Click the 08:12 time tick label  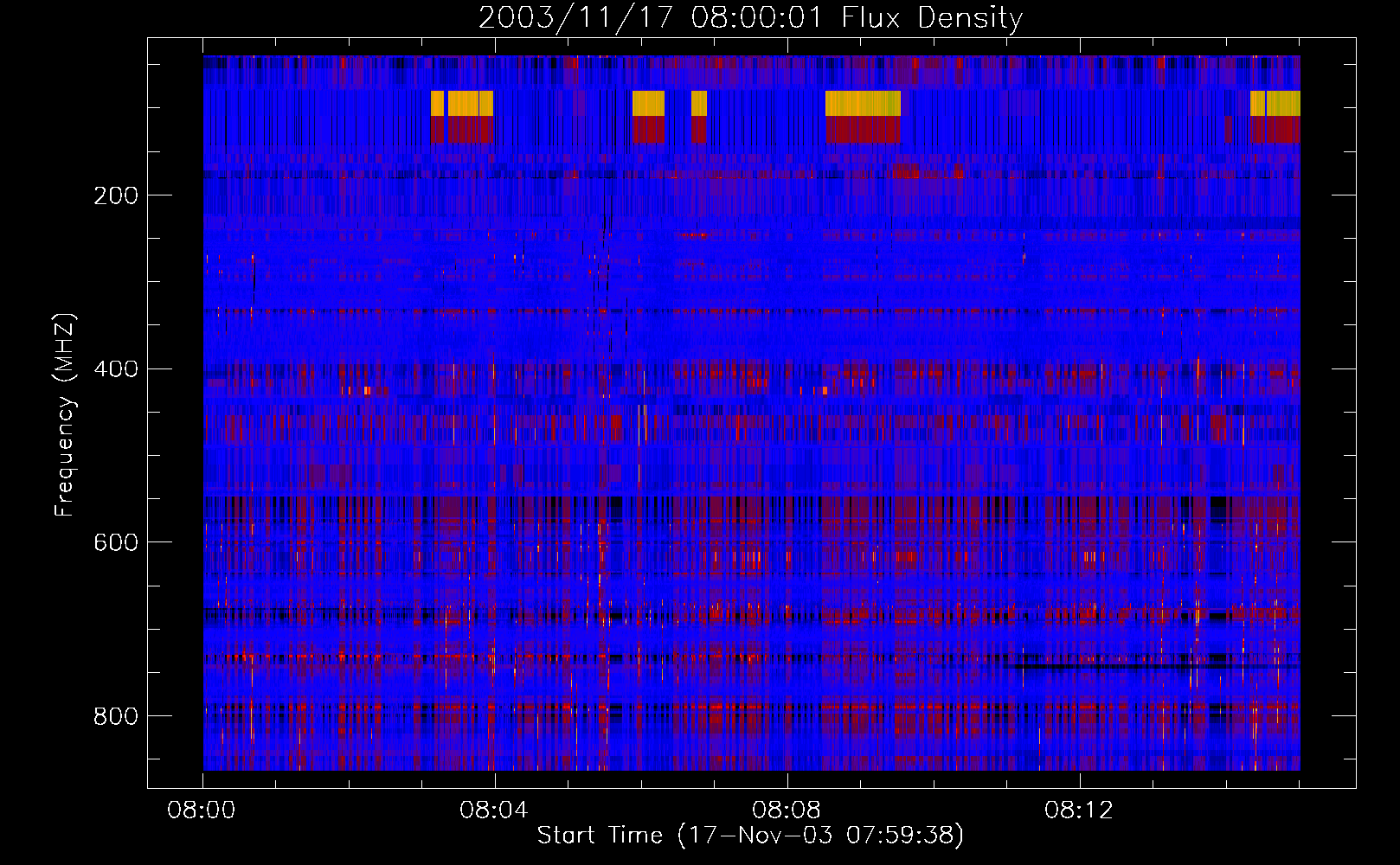[x=1079, y=811]
